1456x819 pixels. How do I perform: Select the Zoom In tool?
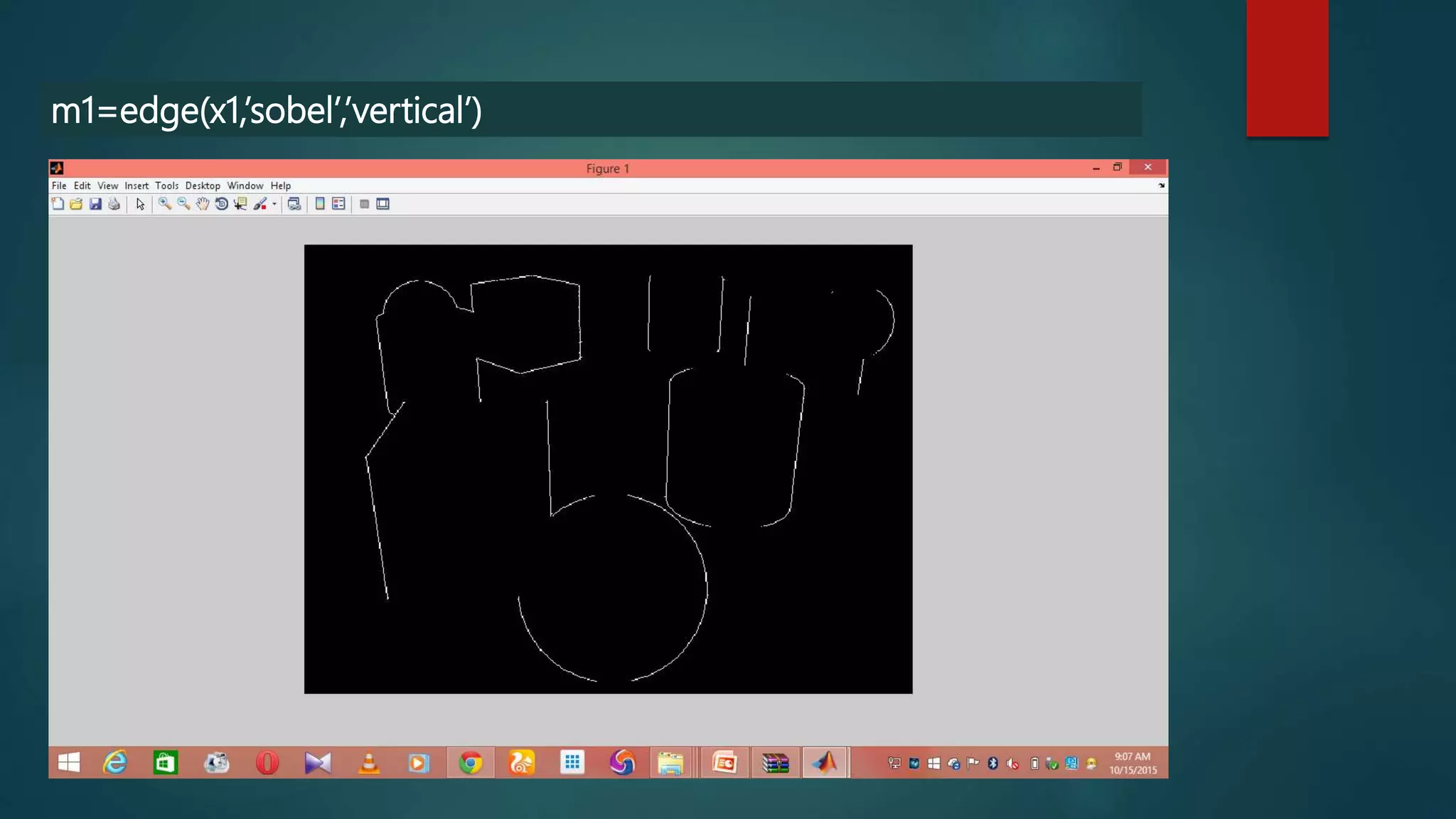pos(165,204)
